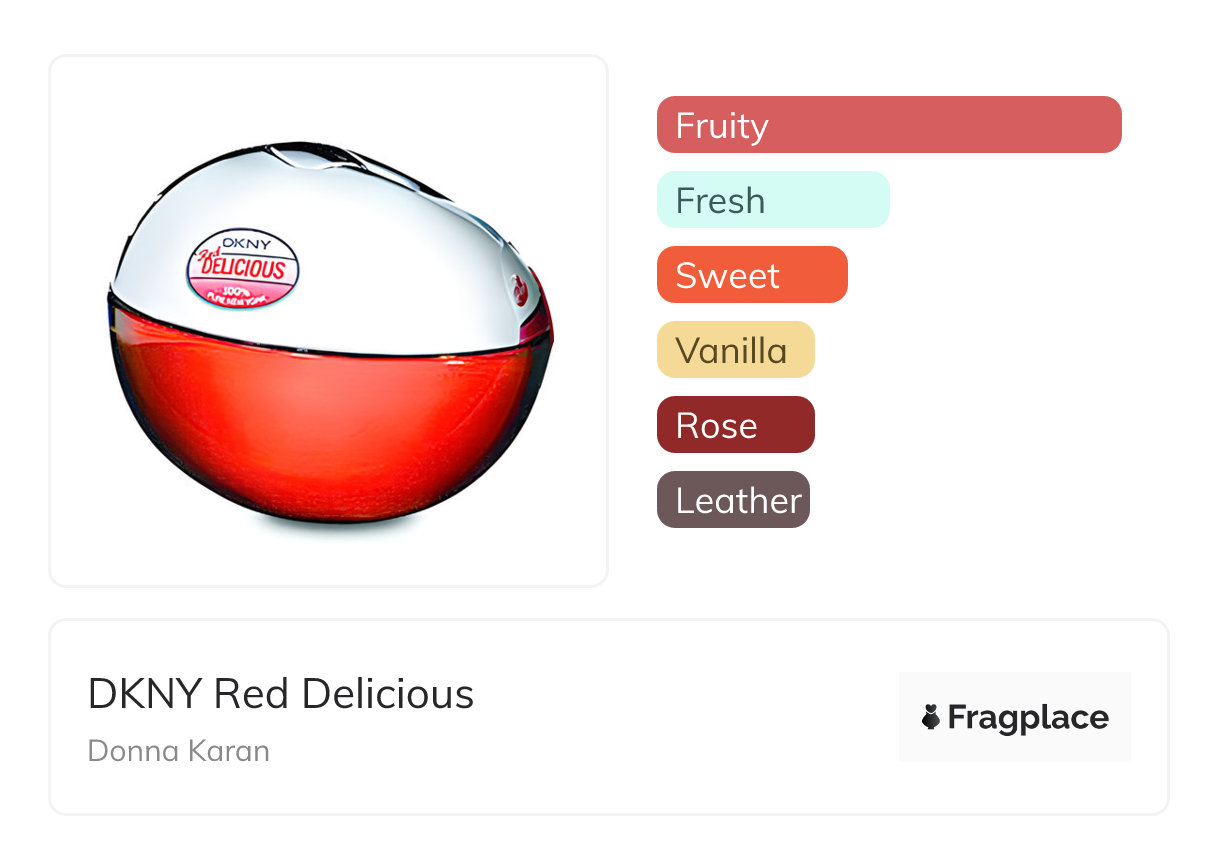Viewport: 1218px width, 864px height.
Task: Click the word Fruity inside its bar
Action: point(722,126)
